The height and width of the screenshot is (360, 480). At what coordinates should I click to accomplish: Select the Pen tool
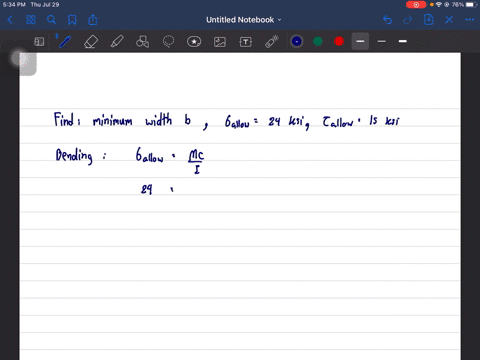pyautogui.click(x=65, y=42)
